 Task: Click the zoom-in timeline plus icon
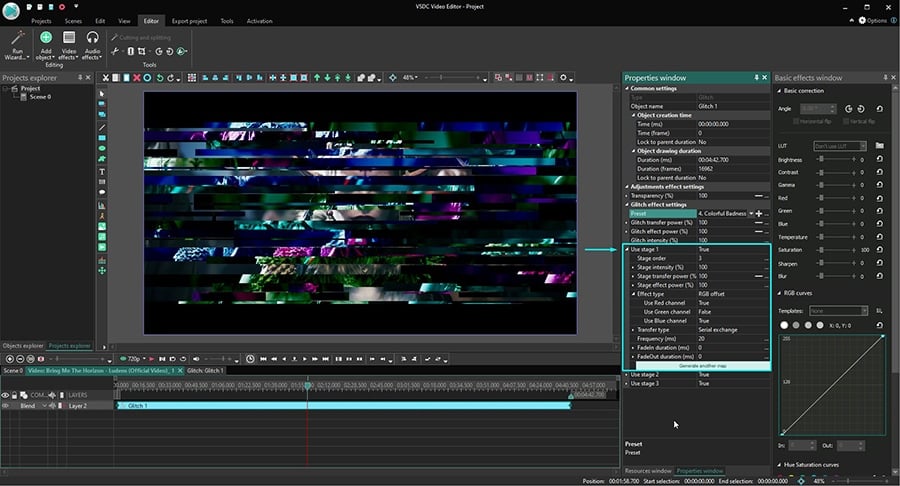tap(10, 359)
